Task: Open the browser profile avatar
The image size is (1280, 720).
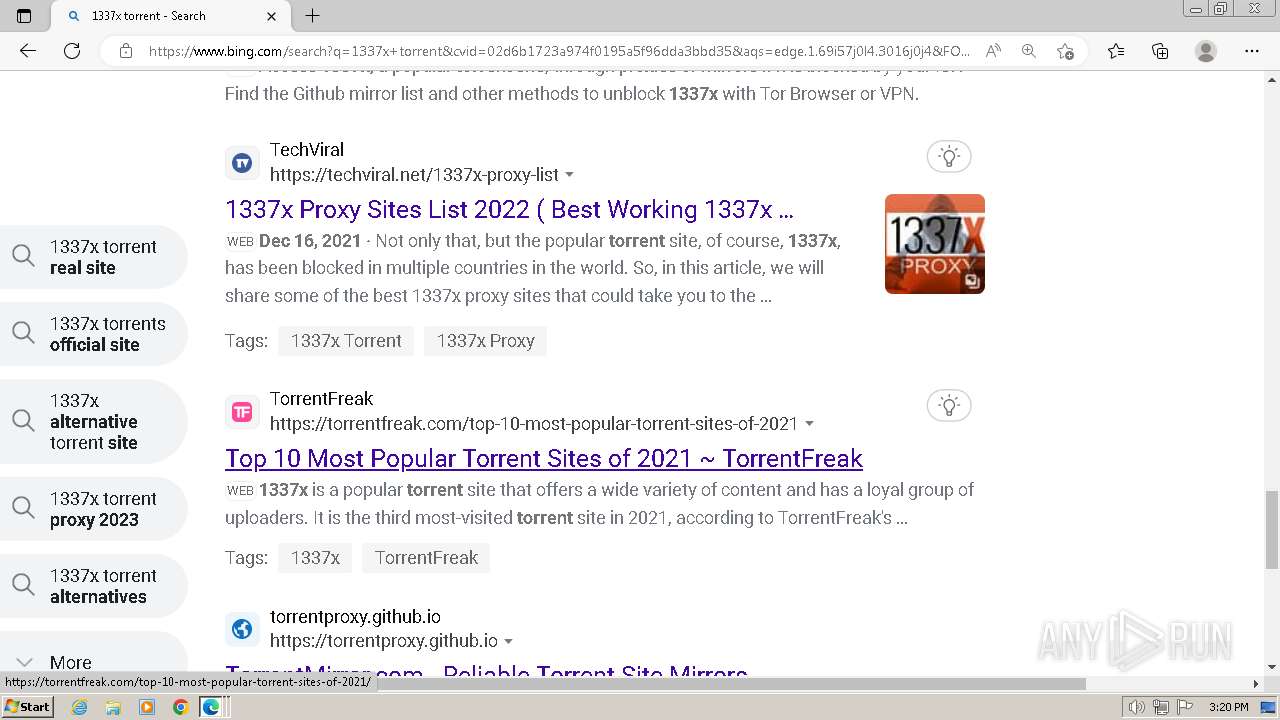Action: point(1206,51)
